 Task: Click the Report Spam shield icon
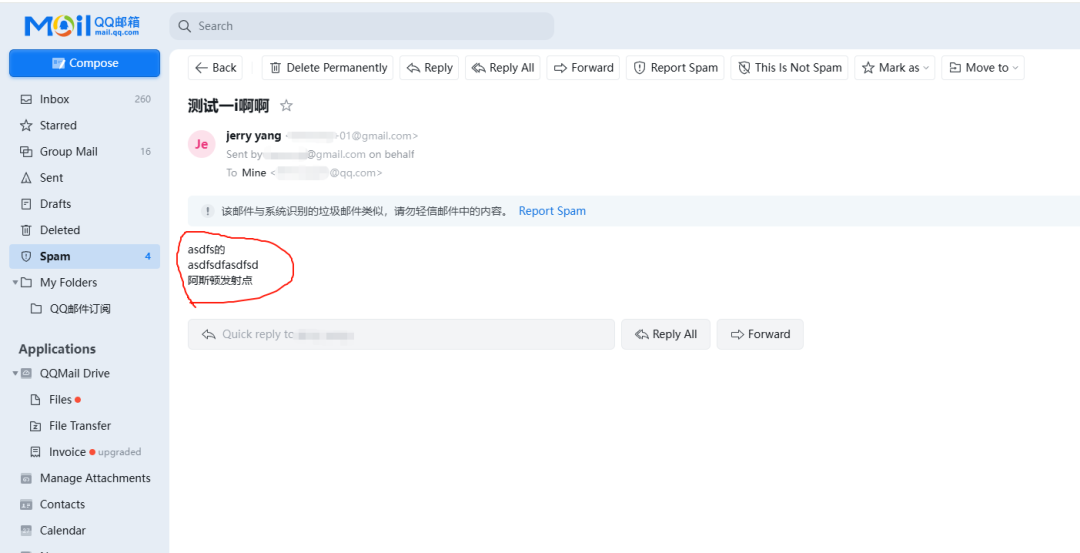640,68
